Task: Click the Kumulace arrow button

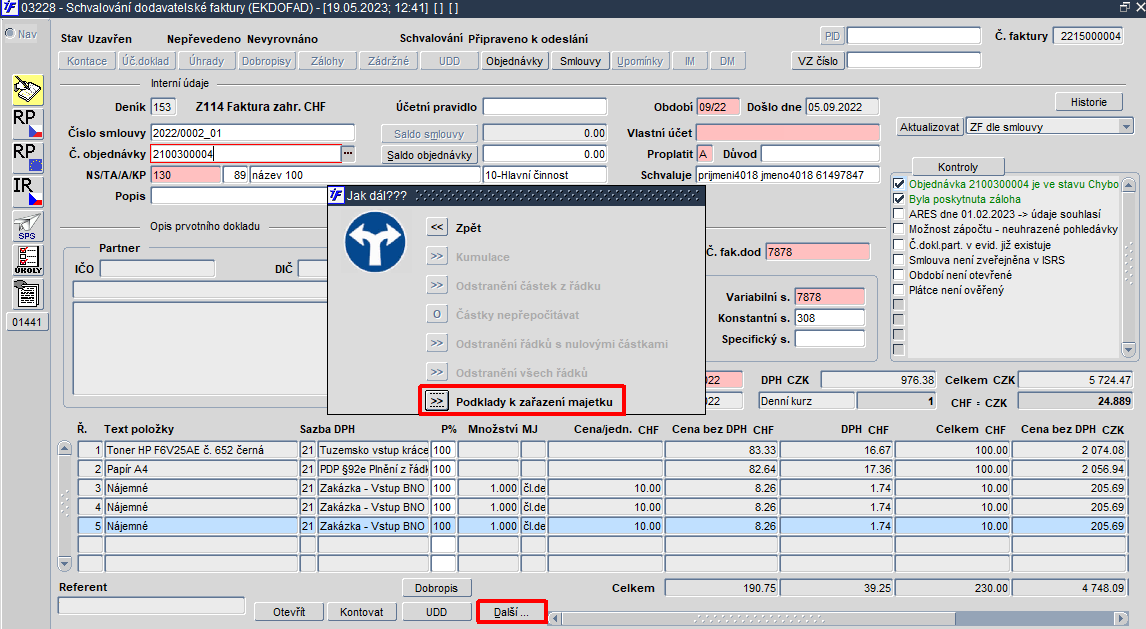Action: (x=437, y=256)
